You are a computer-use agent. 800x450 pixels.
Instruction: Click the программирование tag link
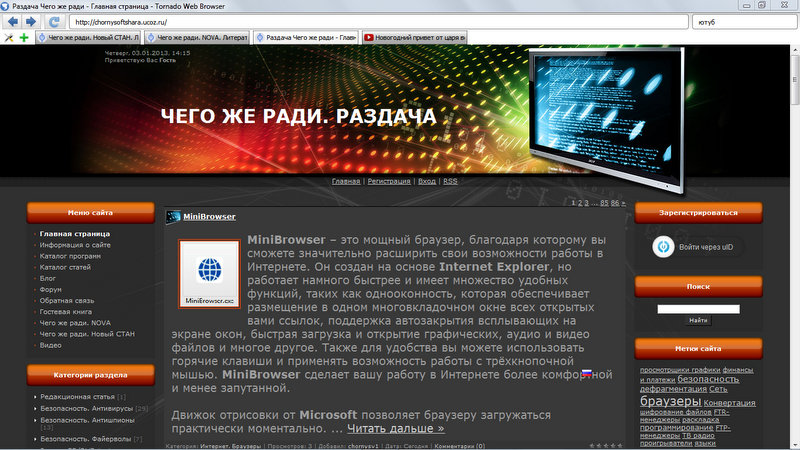677,428
